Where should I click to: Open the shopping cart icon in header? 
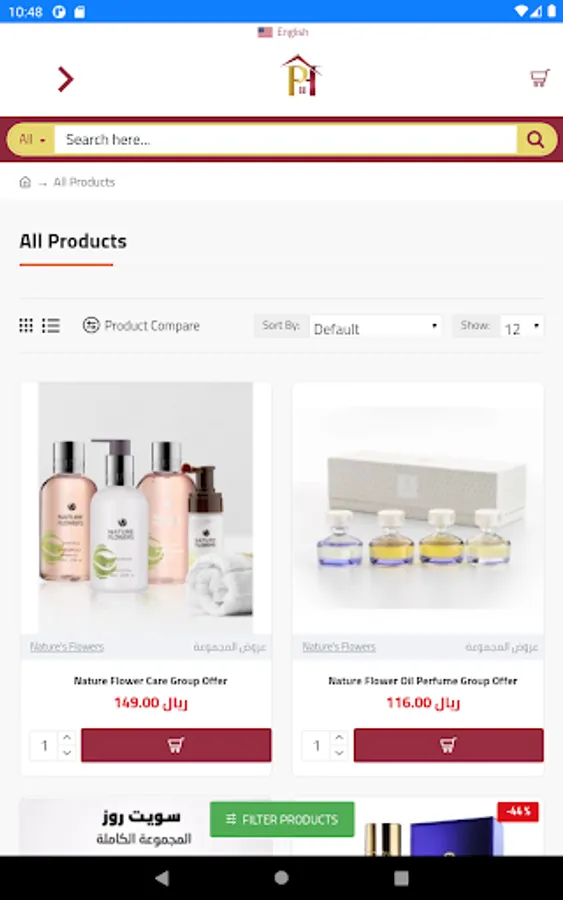539,78
